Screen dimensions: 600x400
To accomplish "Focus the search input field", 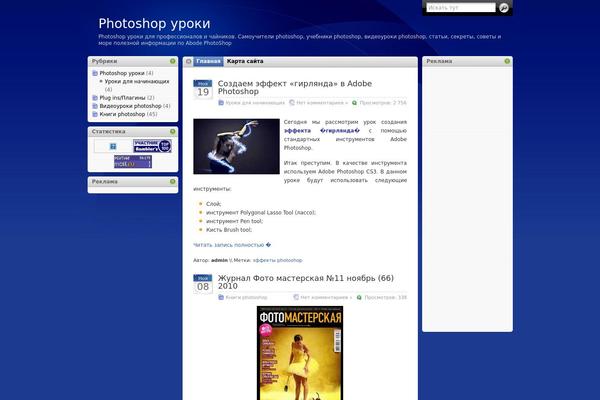I will pos(461,7).
